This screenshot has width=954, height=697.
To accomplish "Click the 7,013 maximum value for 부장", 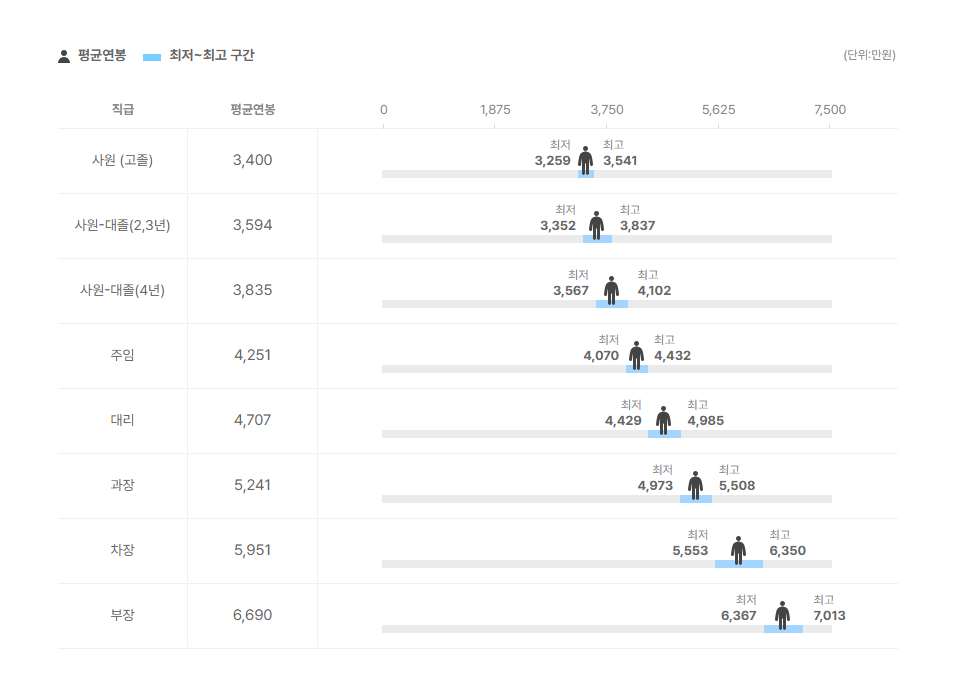I will tap(829, 616).
